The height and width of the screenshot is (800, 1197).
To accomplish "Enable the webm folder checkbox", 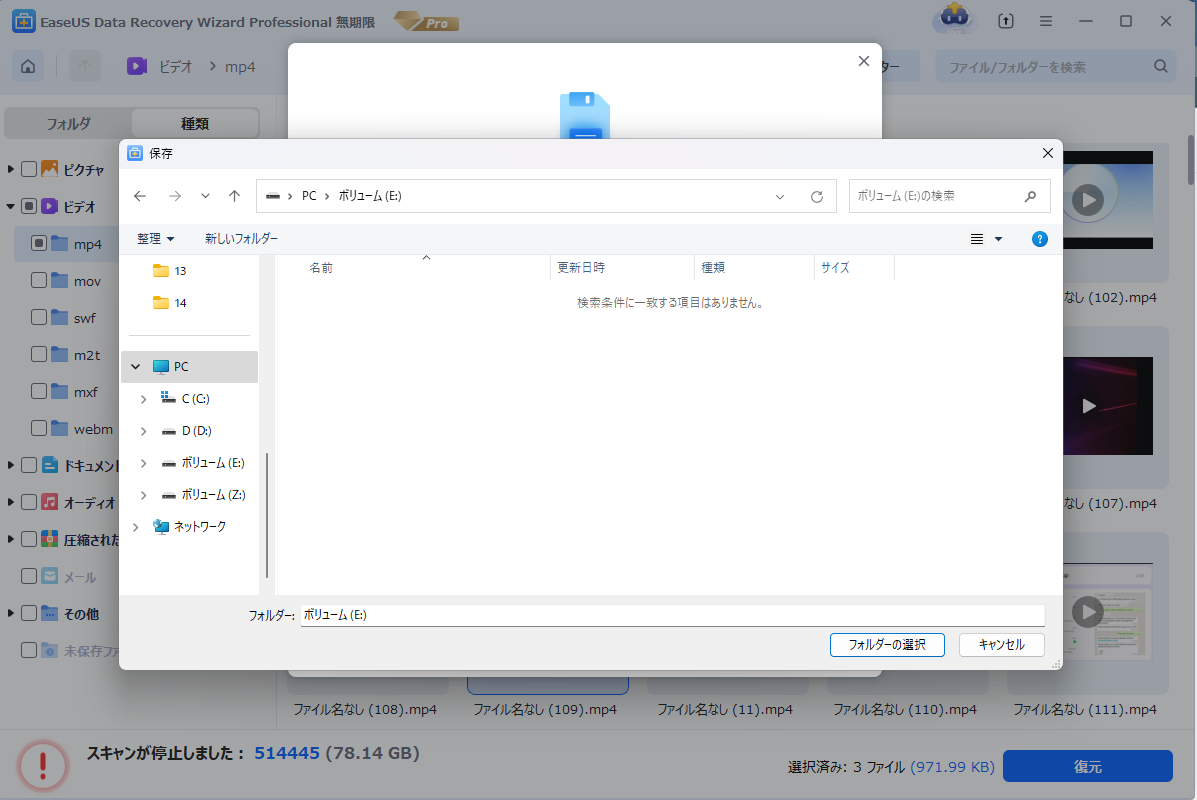I will tap(39, 428).
